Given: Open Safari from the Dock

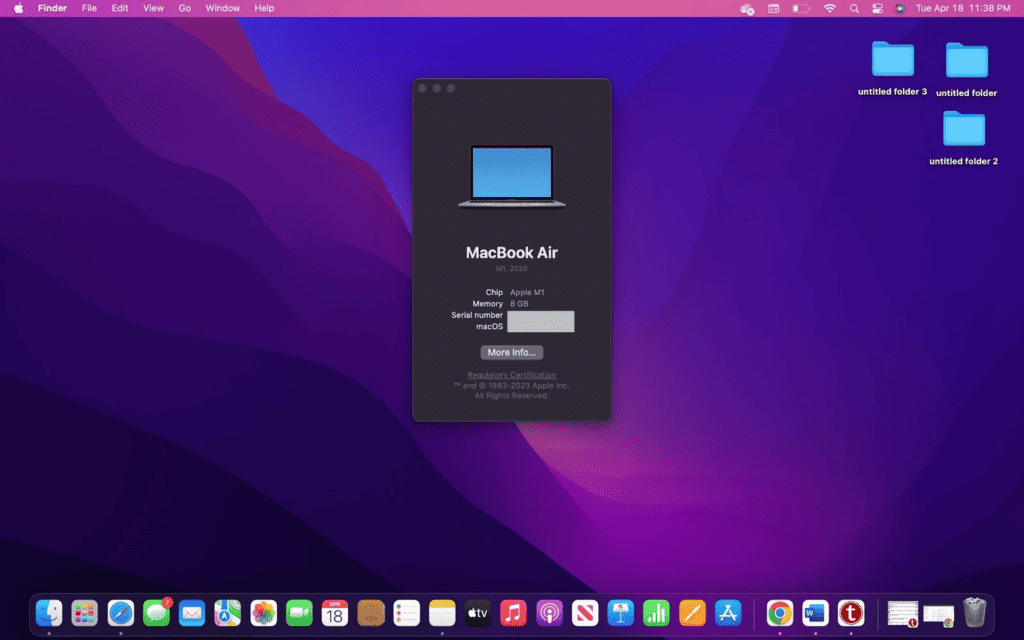Looking at the screenshot, I should tap(120, 614).
